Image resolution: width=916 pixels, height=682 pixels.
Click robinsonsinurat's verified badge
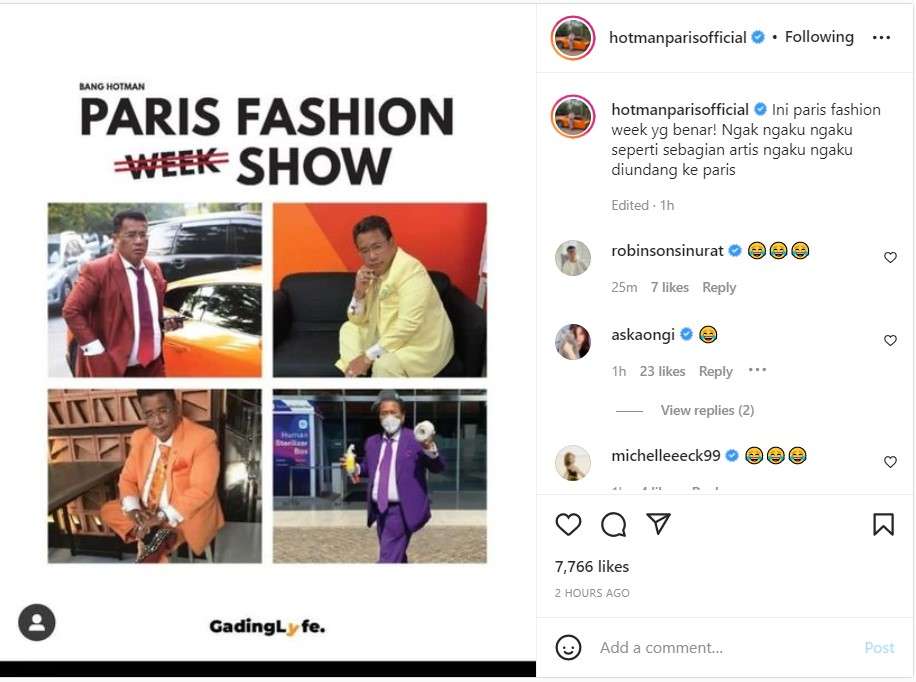(x=736, y=250)
